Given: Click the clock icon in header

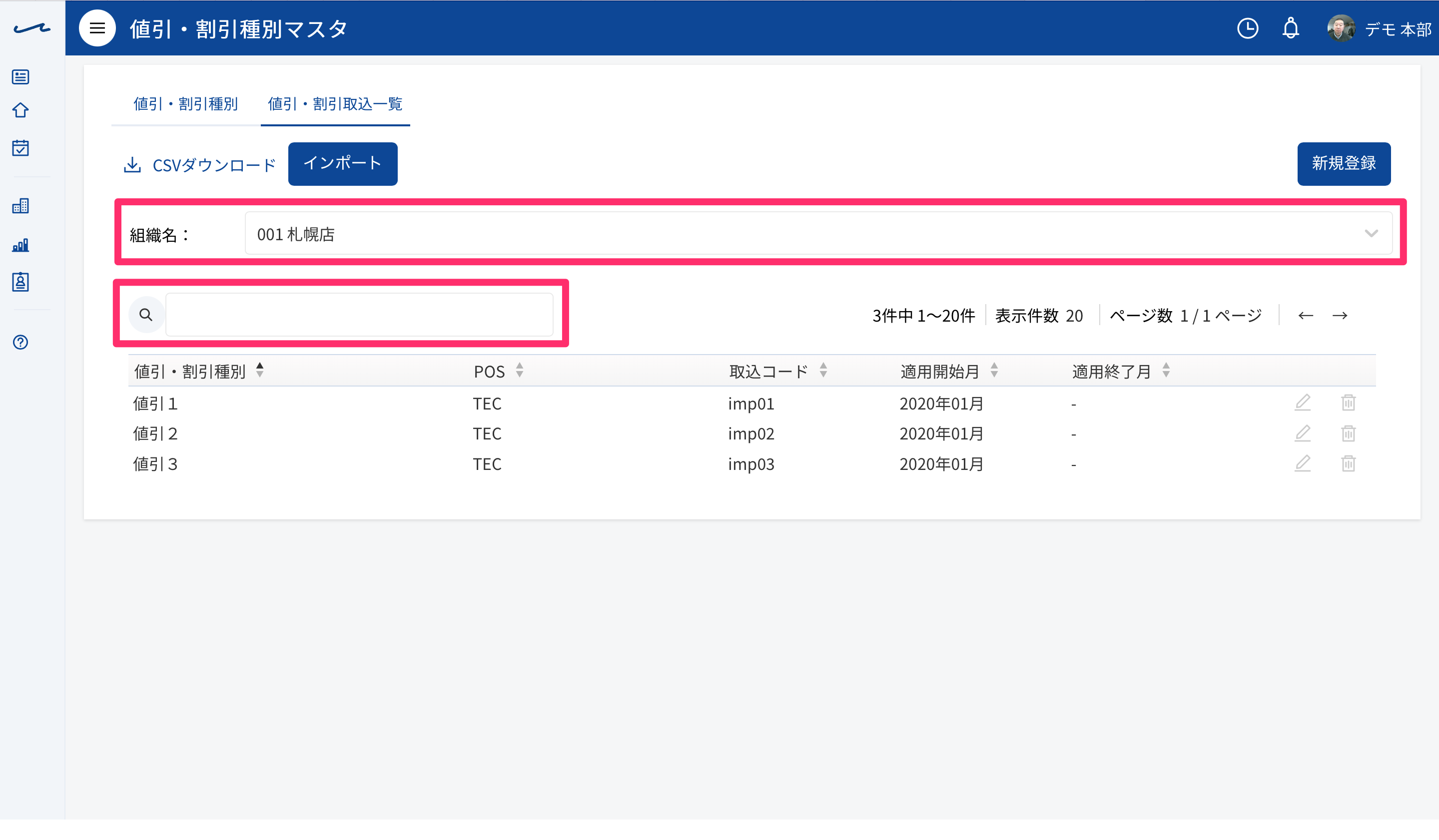Looking at the screenshot, I should 1247,28.
